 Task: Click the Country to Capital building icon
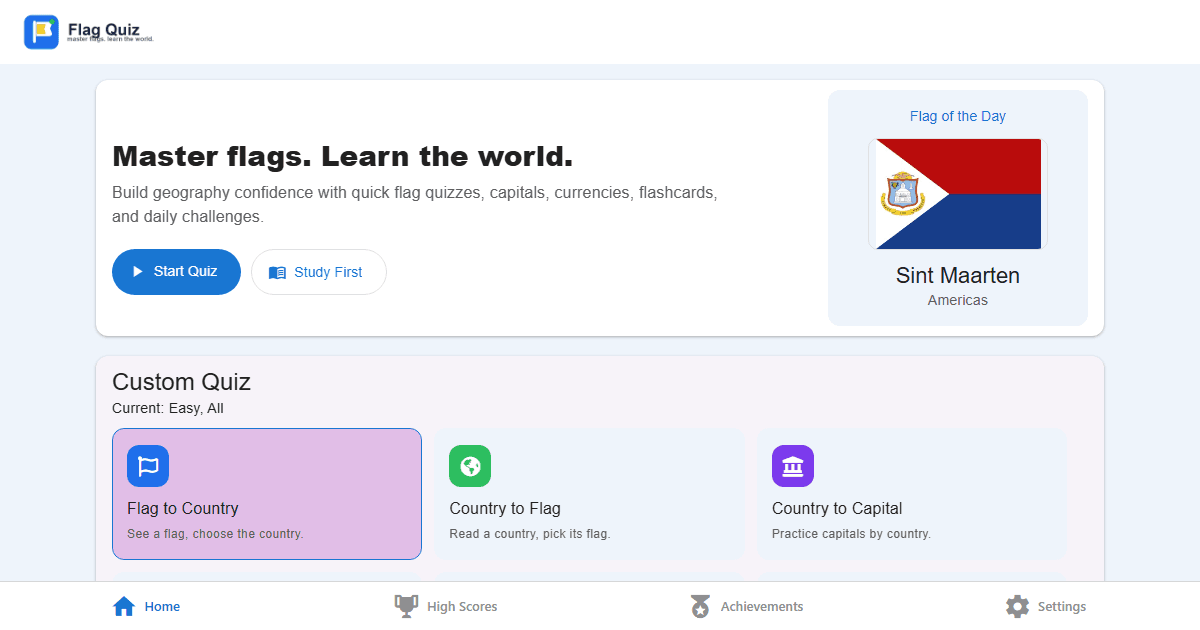(793, 466)
